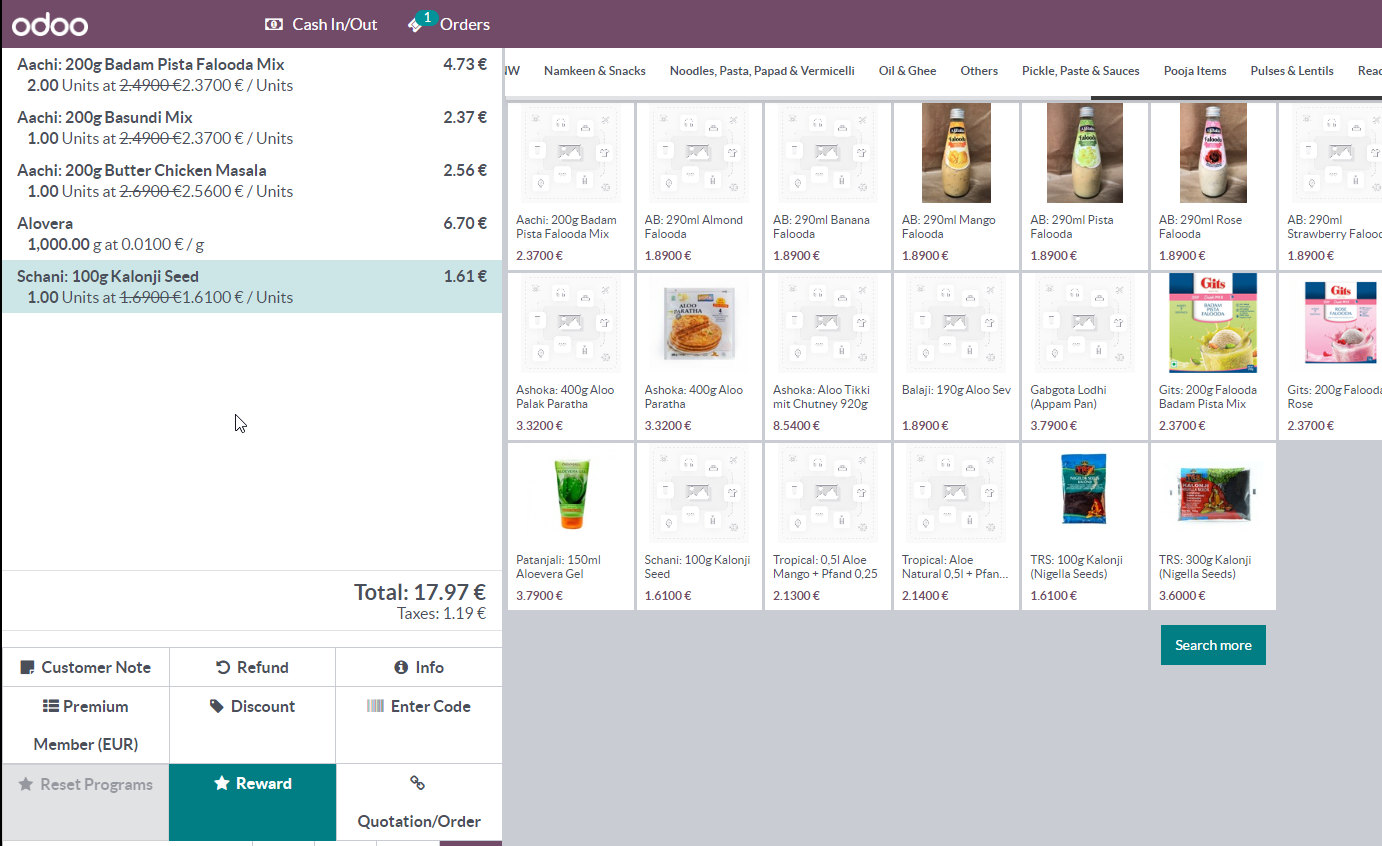Select the Schani 100g Kalonji Seed order line
This screenshot has height=846, width=1382.
coord(252,287)
